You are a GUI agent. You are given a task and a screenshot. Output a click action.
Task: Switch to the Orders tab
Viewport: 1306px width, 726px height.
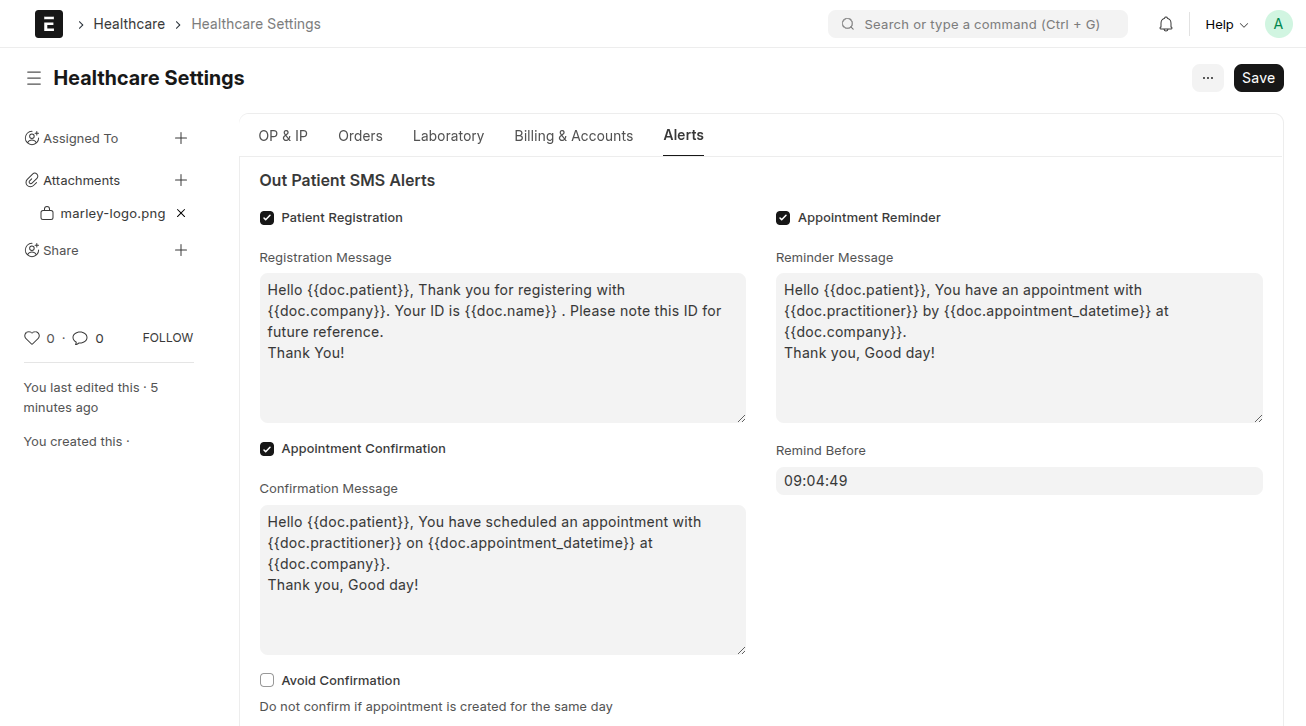pyautogui.click(x=360, y=136)
